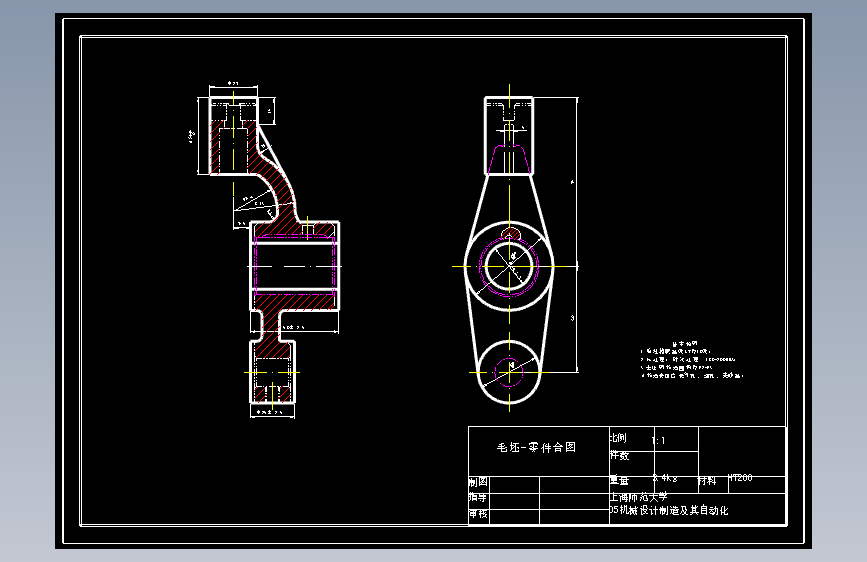Select the weight value '2.4kg'
This screenshot has width=867, height=562.
click(x=665, y=478)
